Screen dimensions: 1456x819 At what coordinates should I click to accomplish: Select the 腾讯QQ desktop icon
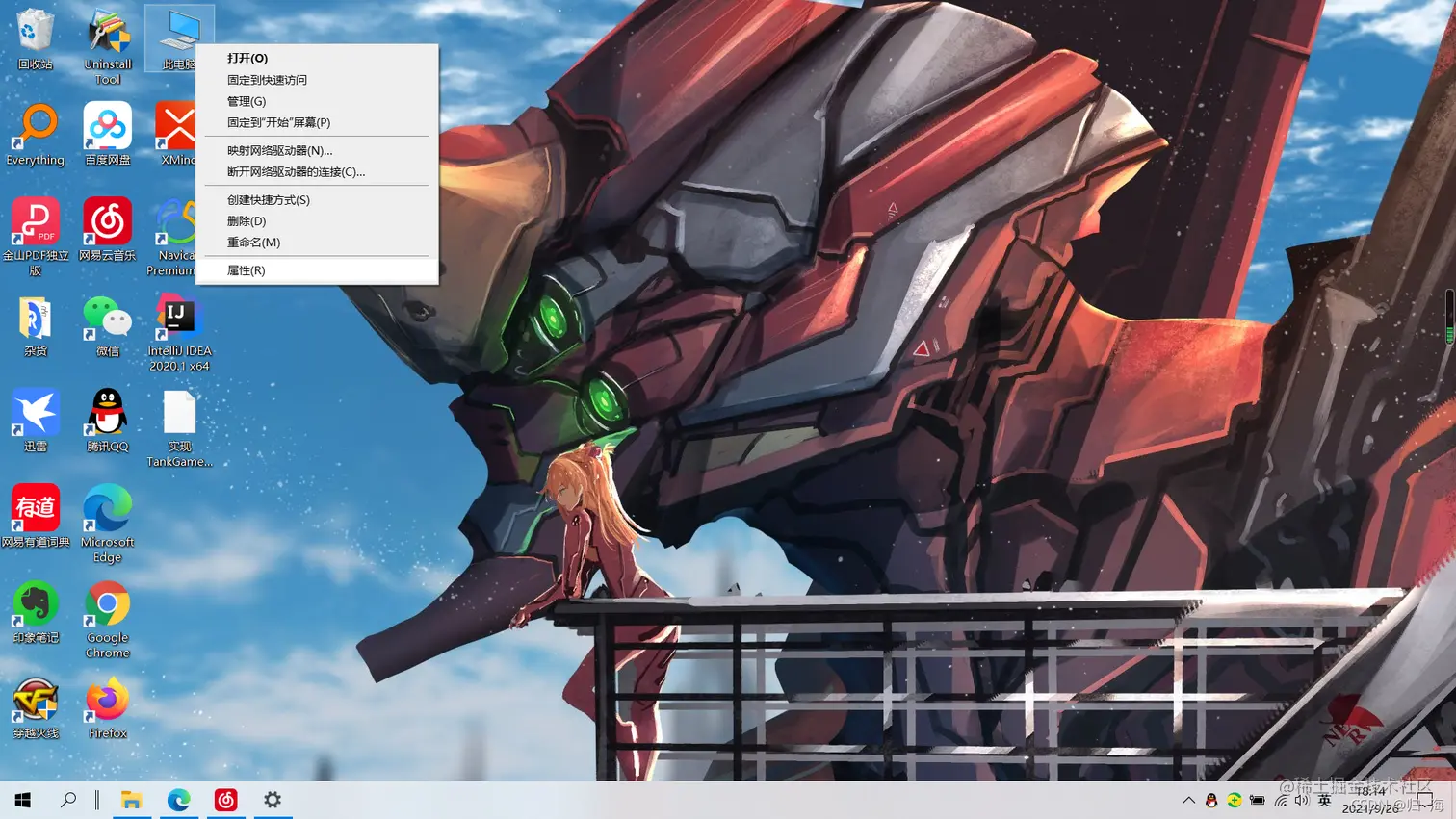108,422
